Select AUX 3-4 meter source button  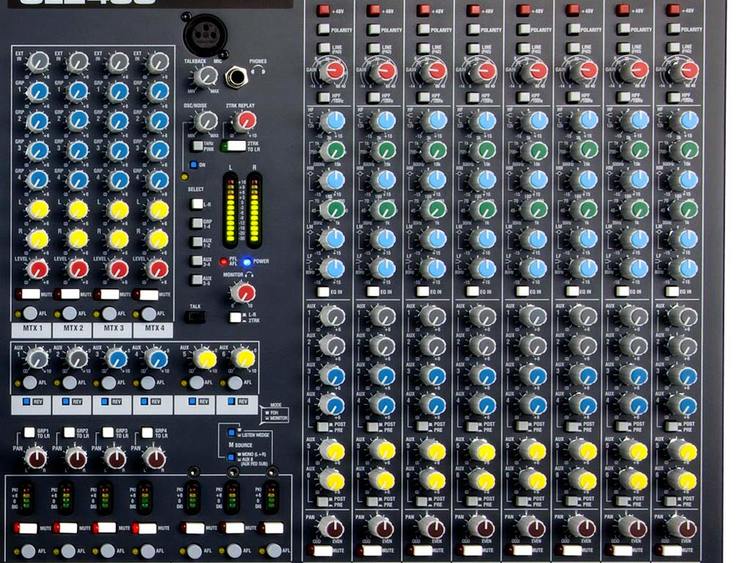197,261
